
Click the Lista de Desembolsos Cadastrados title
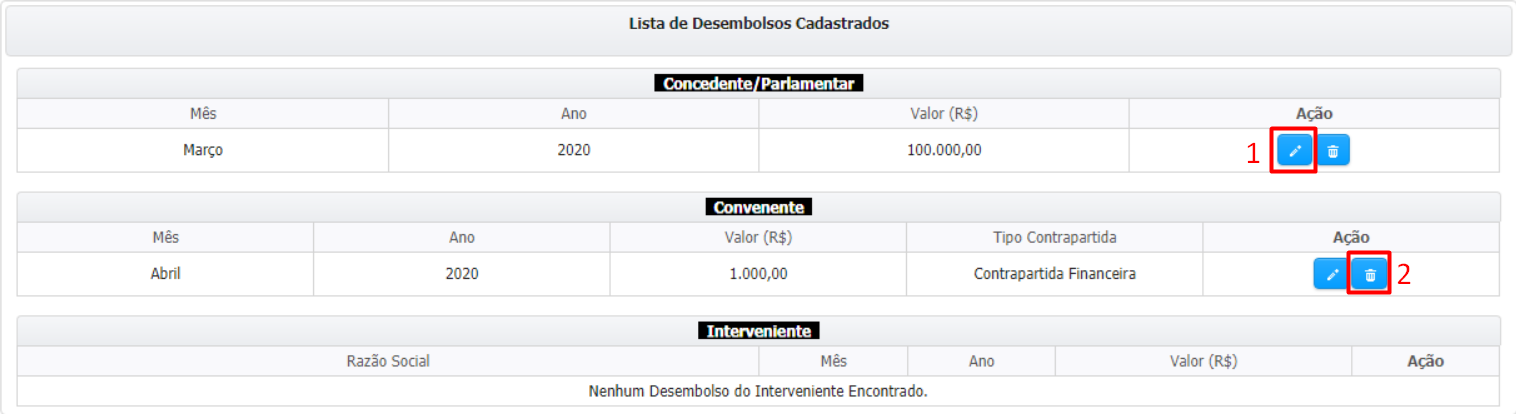tap(758, 24)
